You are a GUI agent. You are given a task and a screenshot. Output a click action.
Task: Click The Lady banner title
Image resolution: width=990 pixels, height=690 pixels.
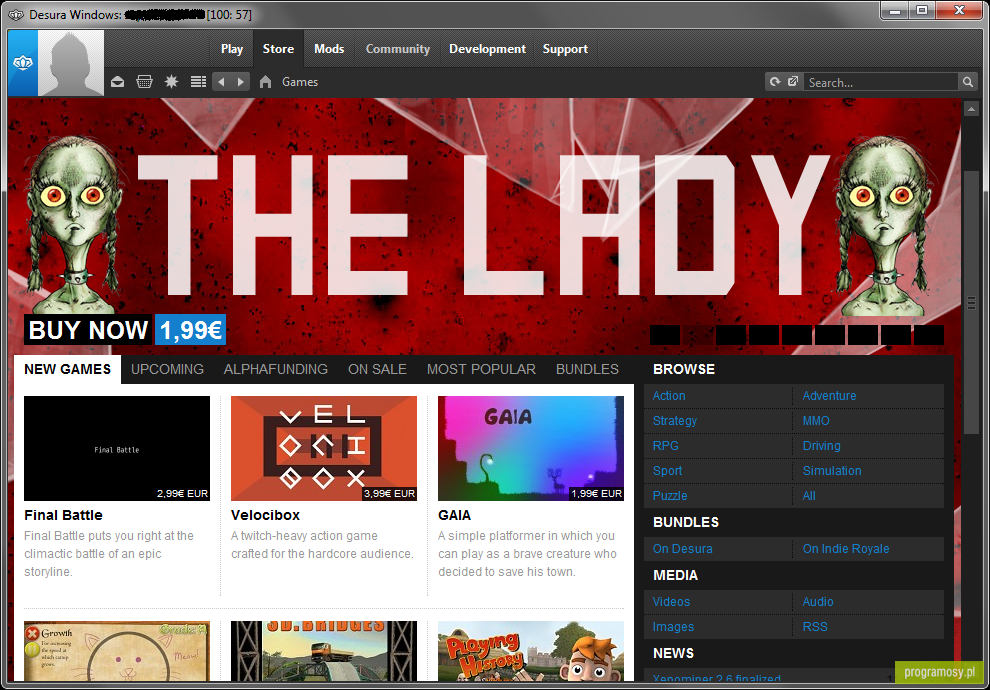tap(483, 226)
